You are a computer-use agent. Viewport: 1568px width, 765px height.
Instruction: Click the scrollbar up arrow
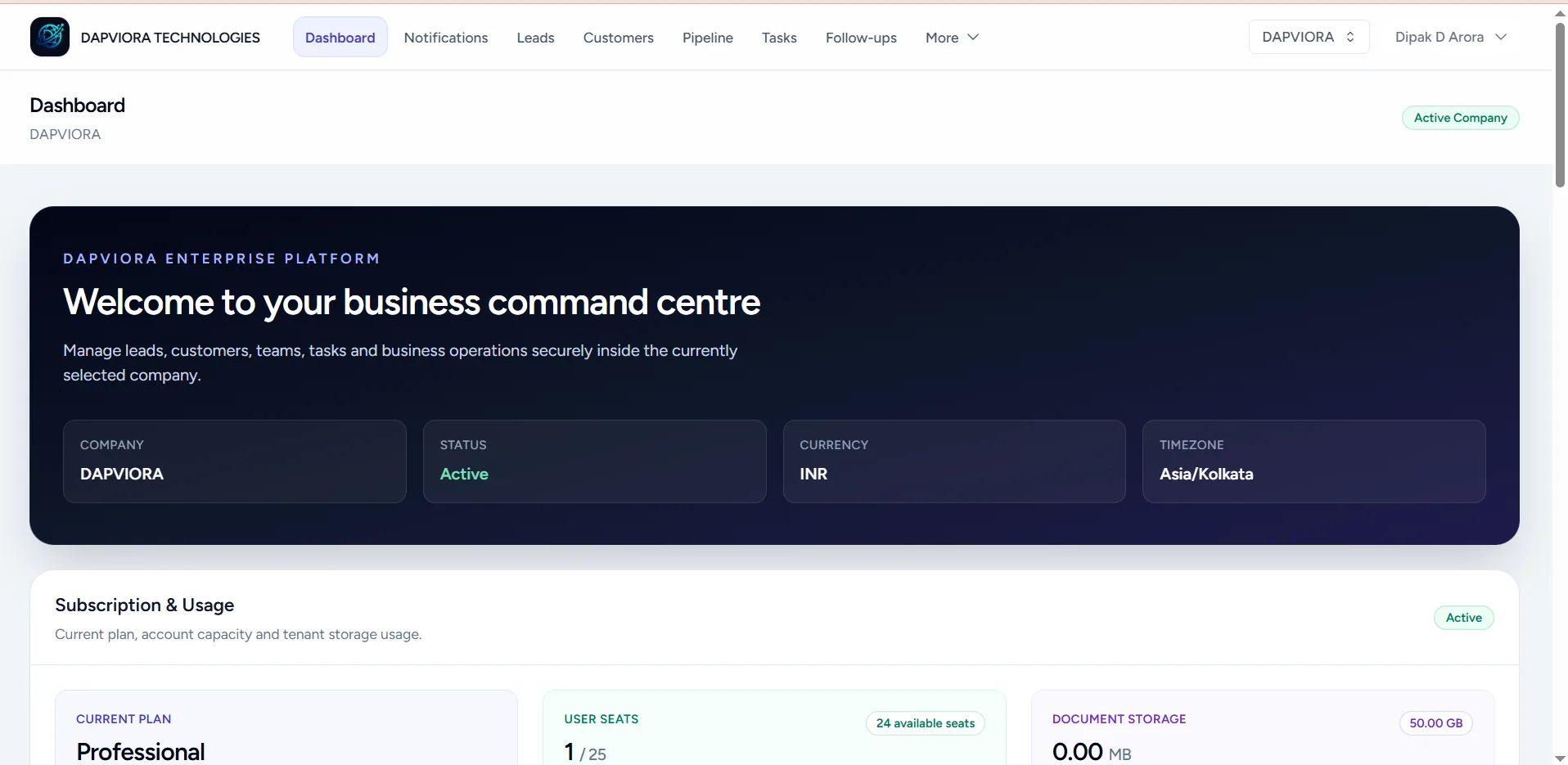pos(1560,13)
